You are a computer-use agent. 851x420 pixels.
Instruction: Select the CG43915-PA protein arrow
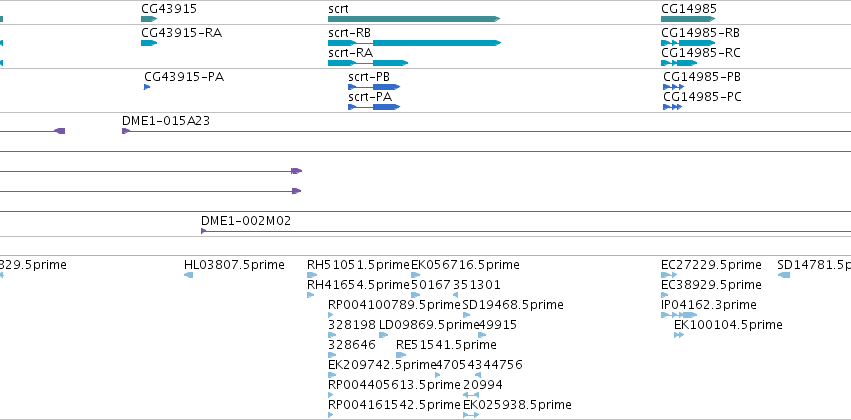(x=147, y=87)
